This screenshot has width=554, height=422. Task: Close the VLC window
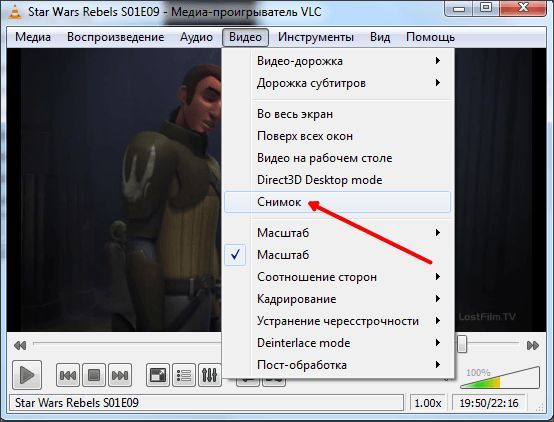[523, 8]
